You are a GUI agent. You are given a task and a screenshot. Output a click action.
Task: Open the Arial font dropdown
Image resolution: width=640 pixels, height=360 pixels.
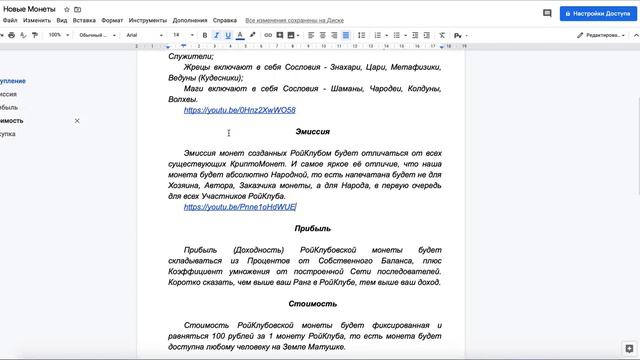[x=144, y=35]
